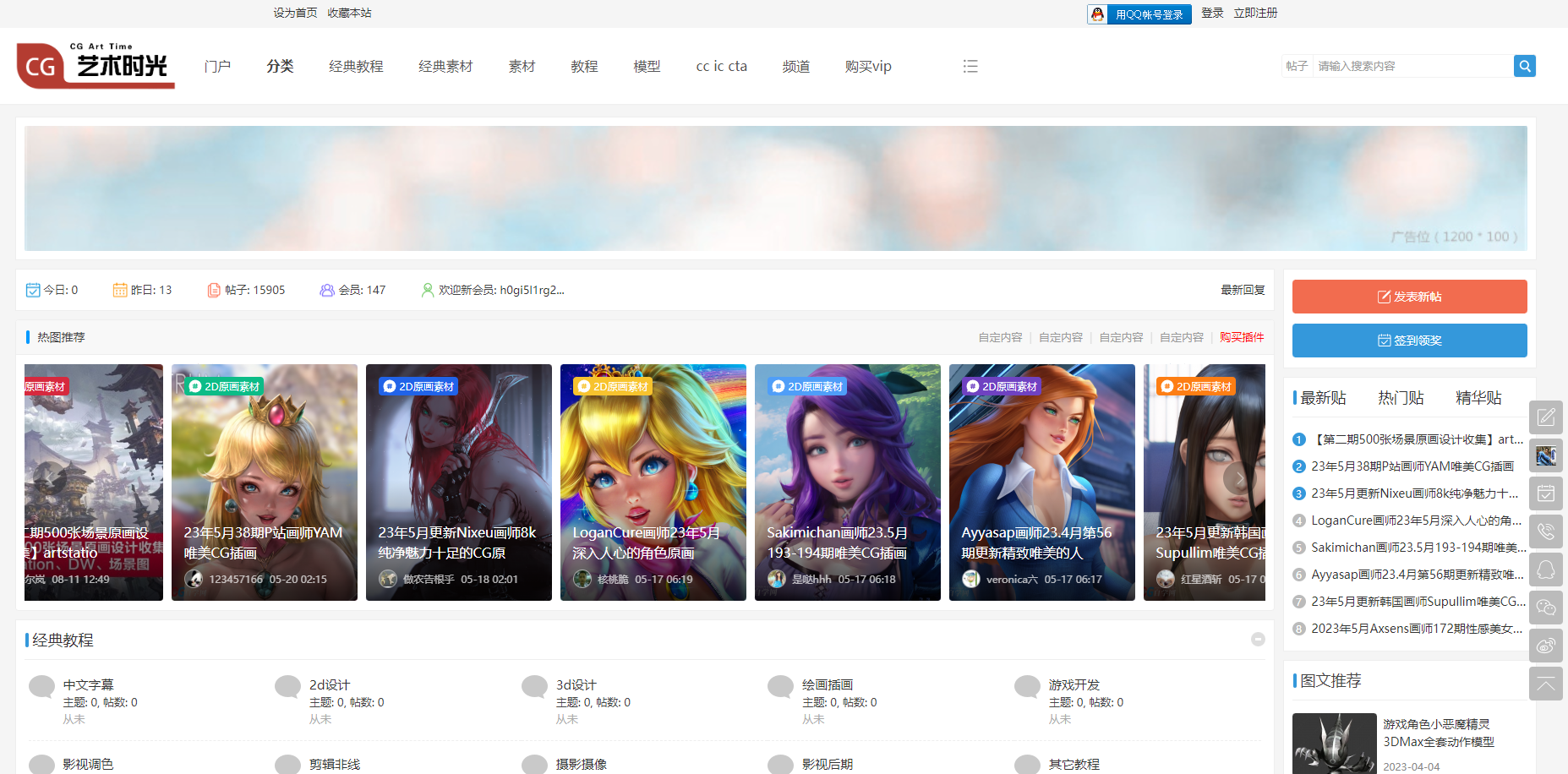Switch to the 精华贴 tab
The width and height of the screenshot is (1568, 774).
1478,398
